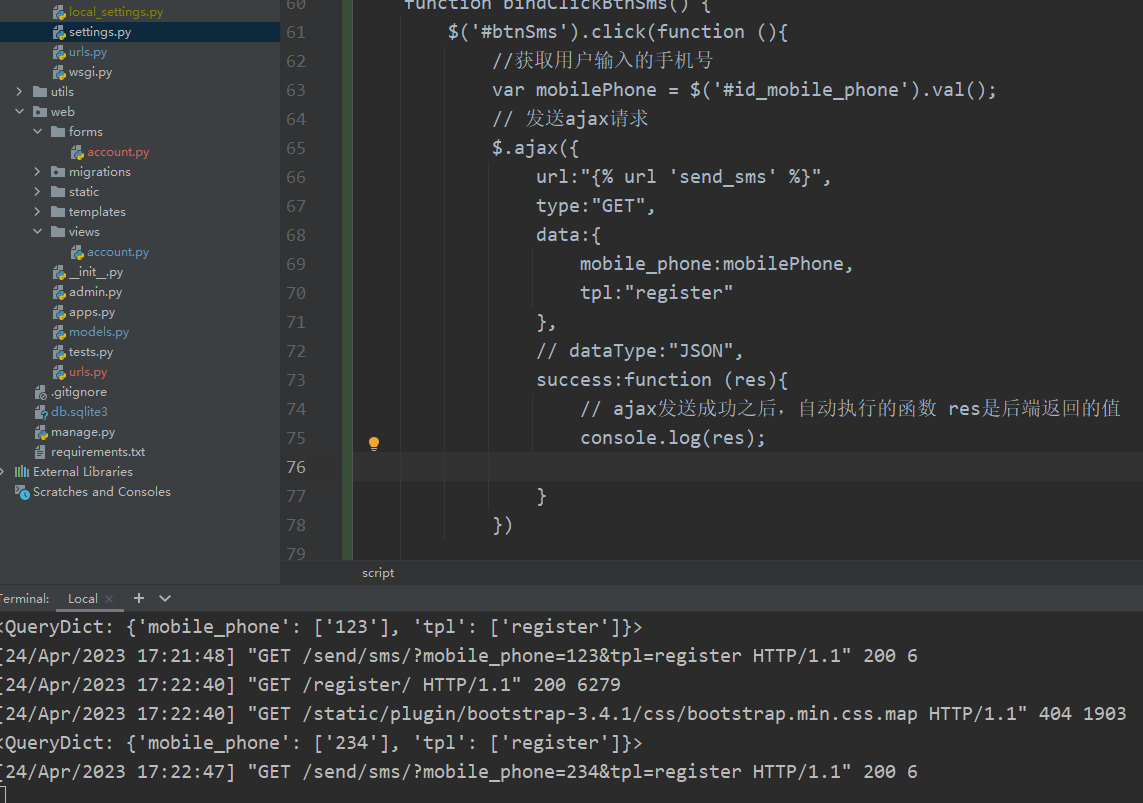The height and width of the screenshot is (803, 1143).
Task: Select the views folder label
Action: (x=84, y=232)
